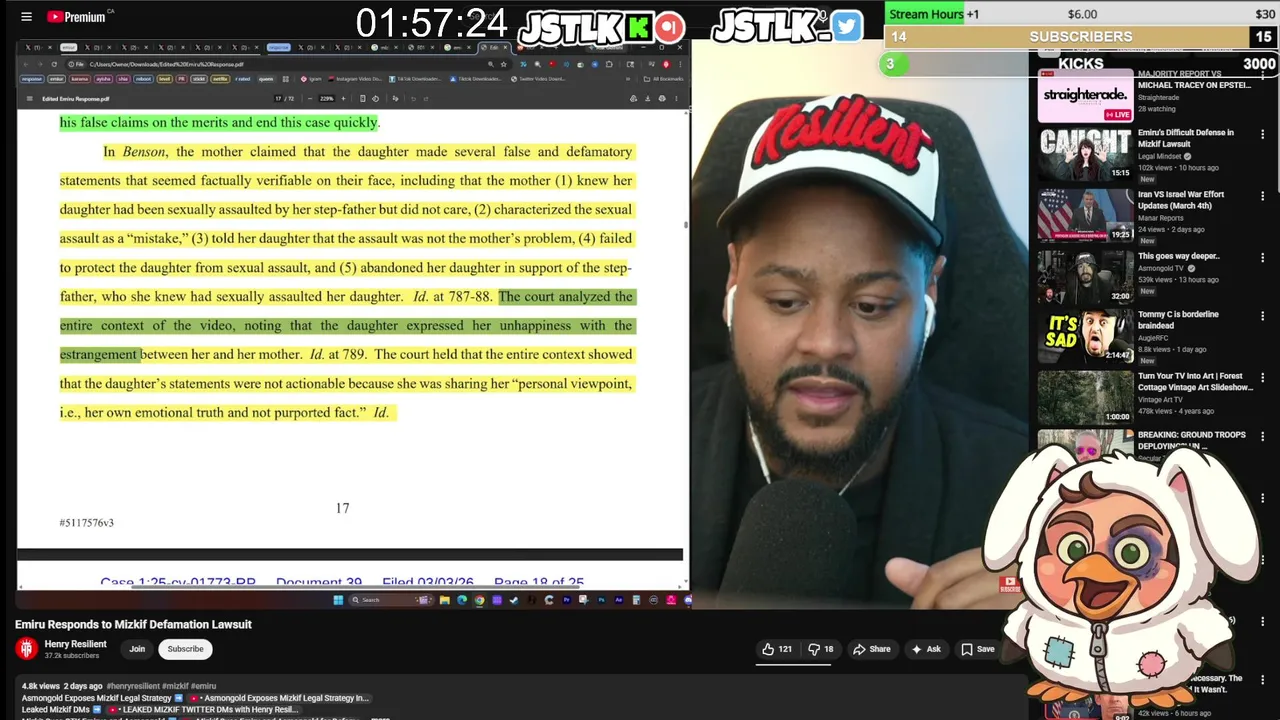Open options for Majority Report live video

click(x=1262, y=77)
